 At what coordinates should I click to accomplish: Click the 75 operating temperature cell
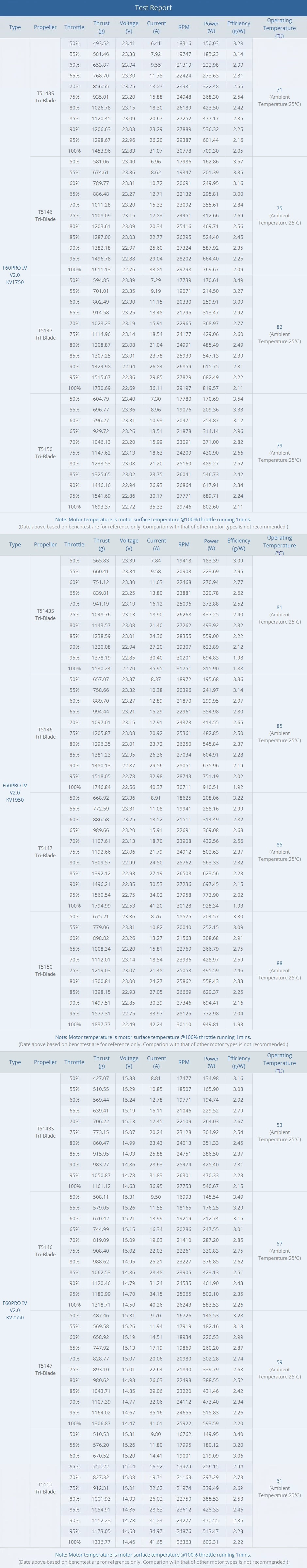coord(279,215)
